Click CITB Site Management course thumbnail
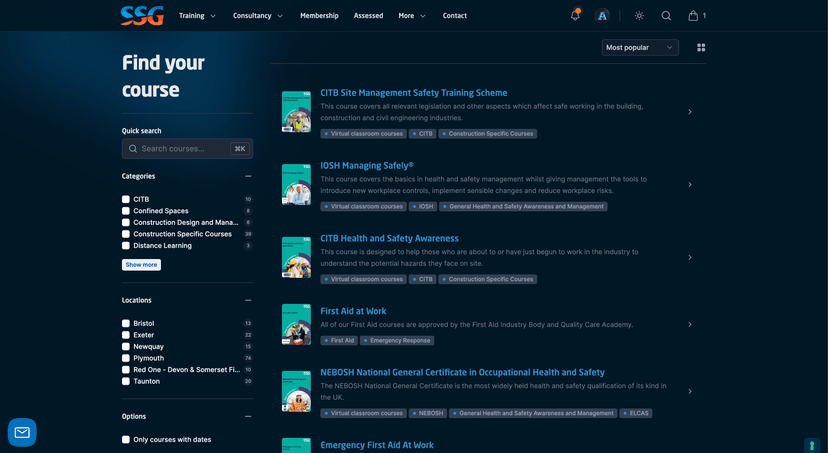The image size is (828, 453). pyautogui.click(x=296, y=112)
